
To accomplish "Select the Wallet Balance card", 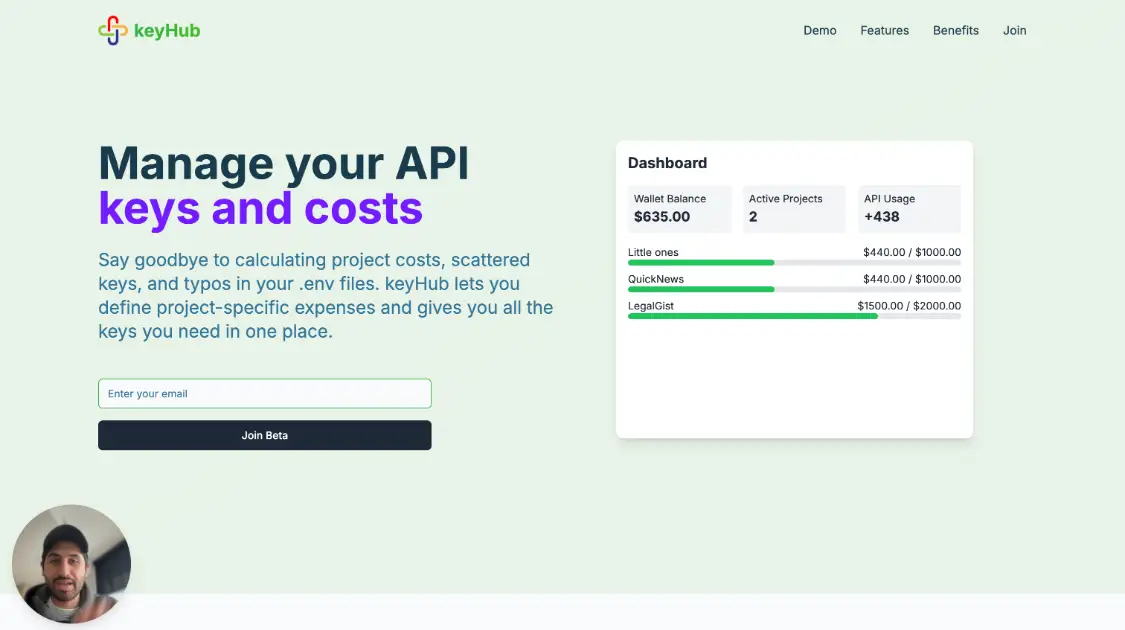I will click(x=679, y=208).
